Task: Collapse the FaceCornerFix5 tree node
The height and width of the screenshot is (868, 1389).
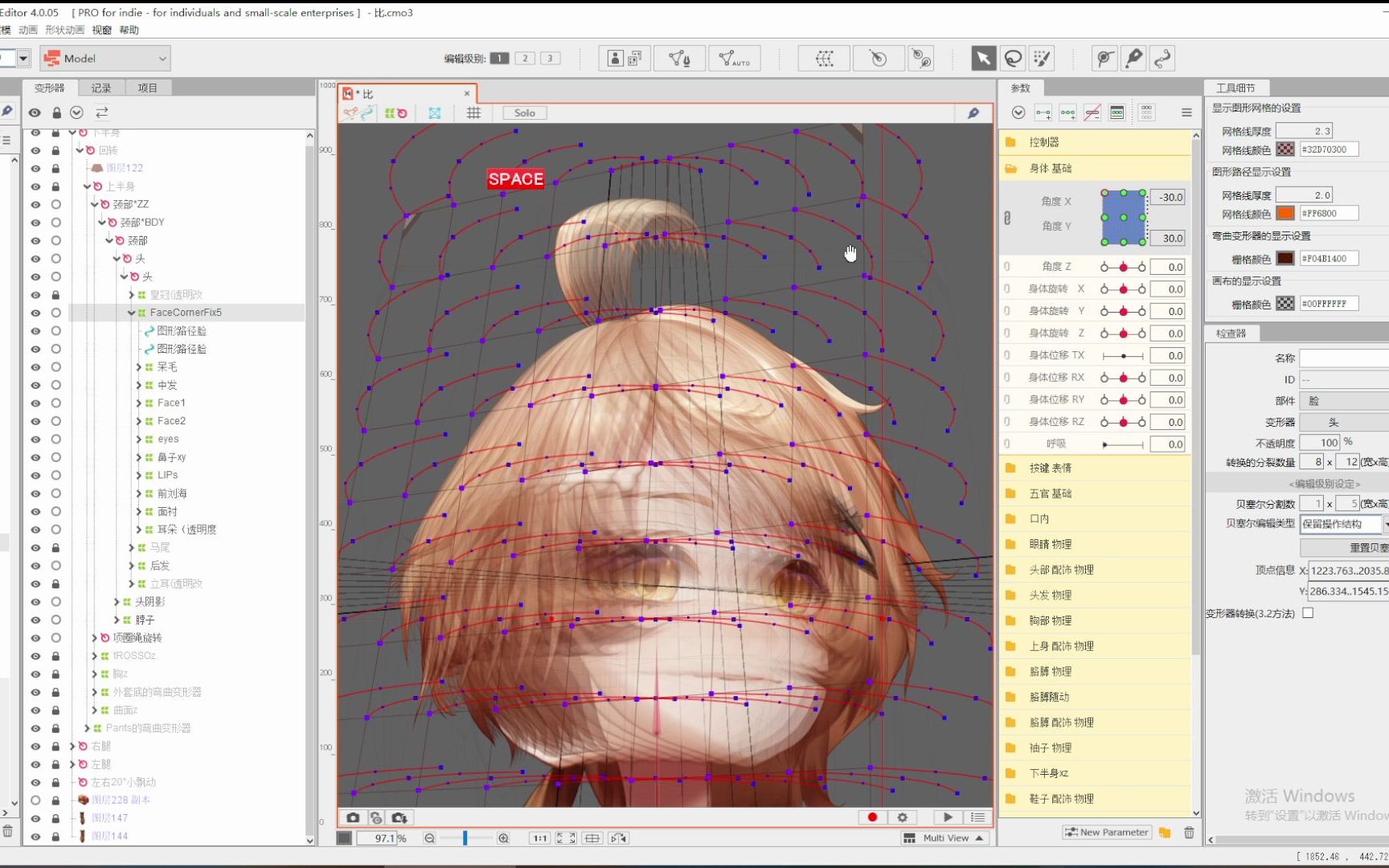Action: [131, 313]
